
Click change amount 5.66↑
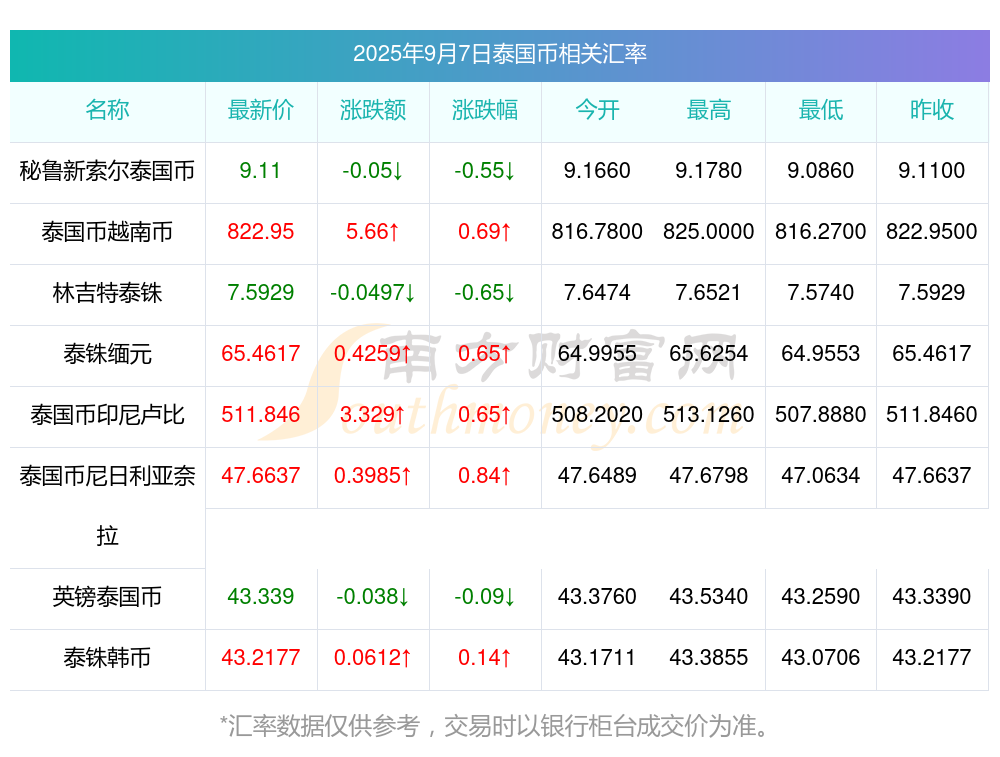pos(372,232)
